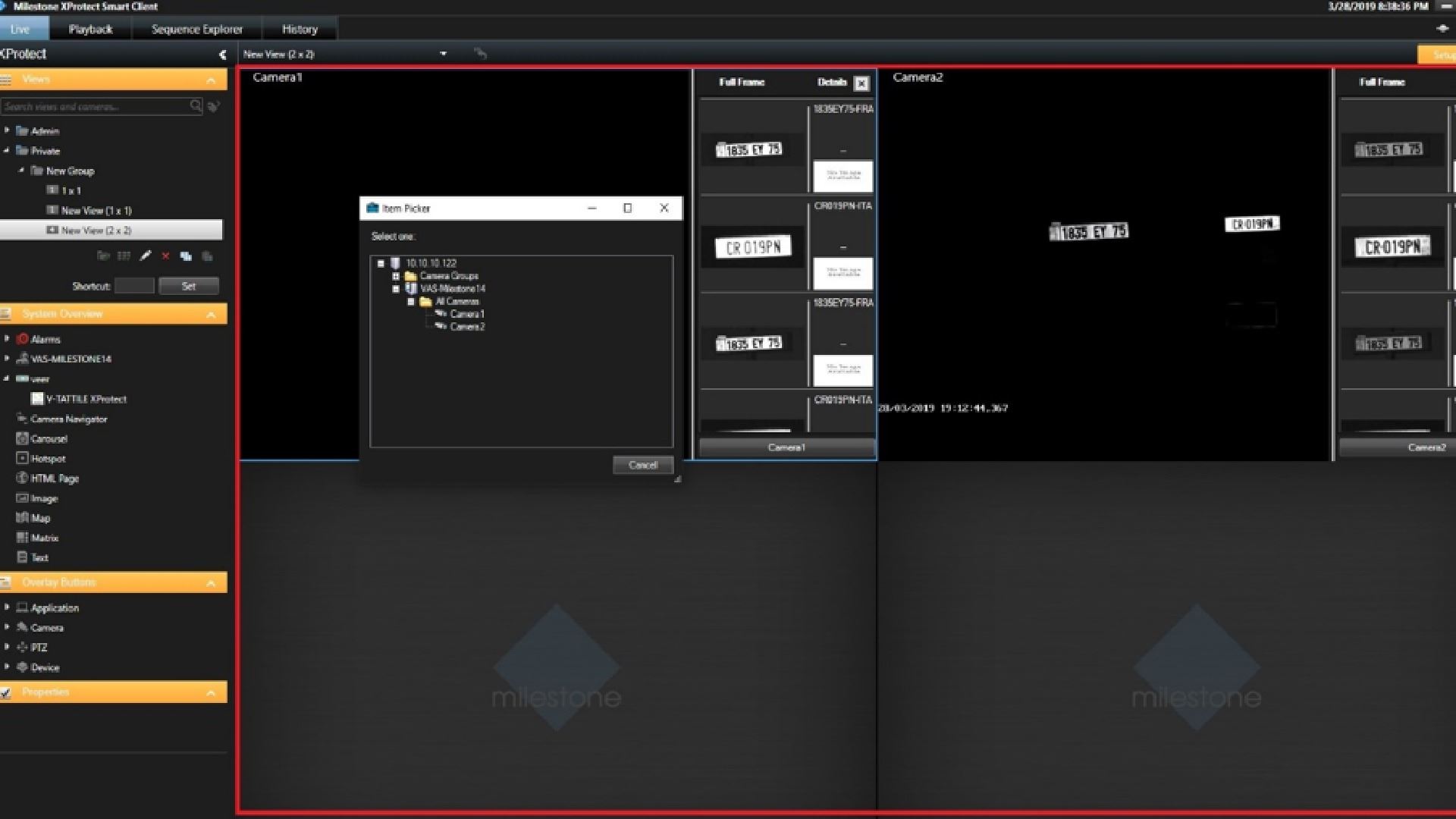This screenshot has height=819, width=1456.
Task: Collapse the Overlay Buttons pane chevron
Action: click(211, 582)
